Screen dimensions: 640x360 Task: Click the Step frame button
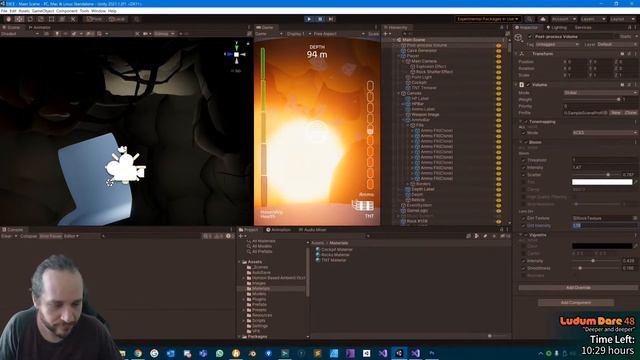click(331, 19)
